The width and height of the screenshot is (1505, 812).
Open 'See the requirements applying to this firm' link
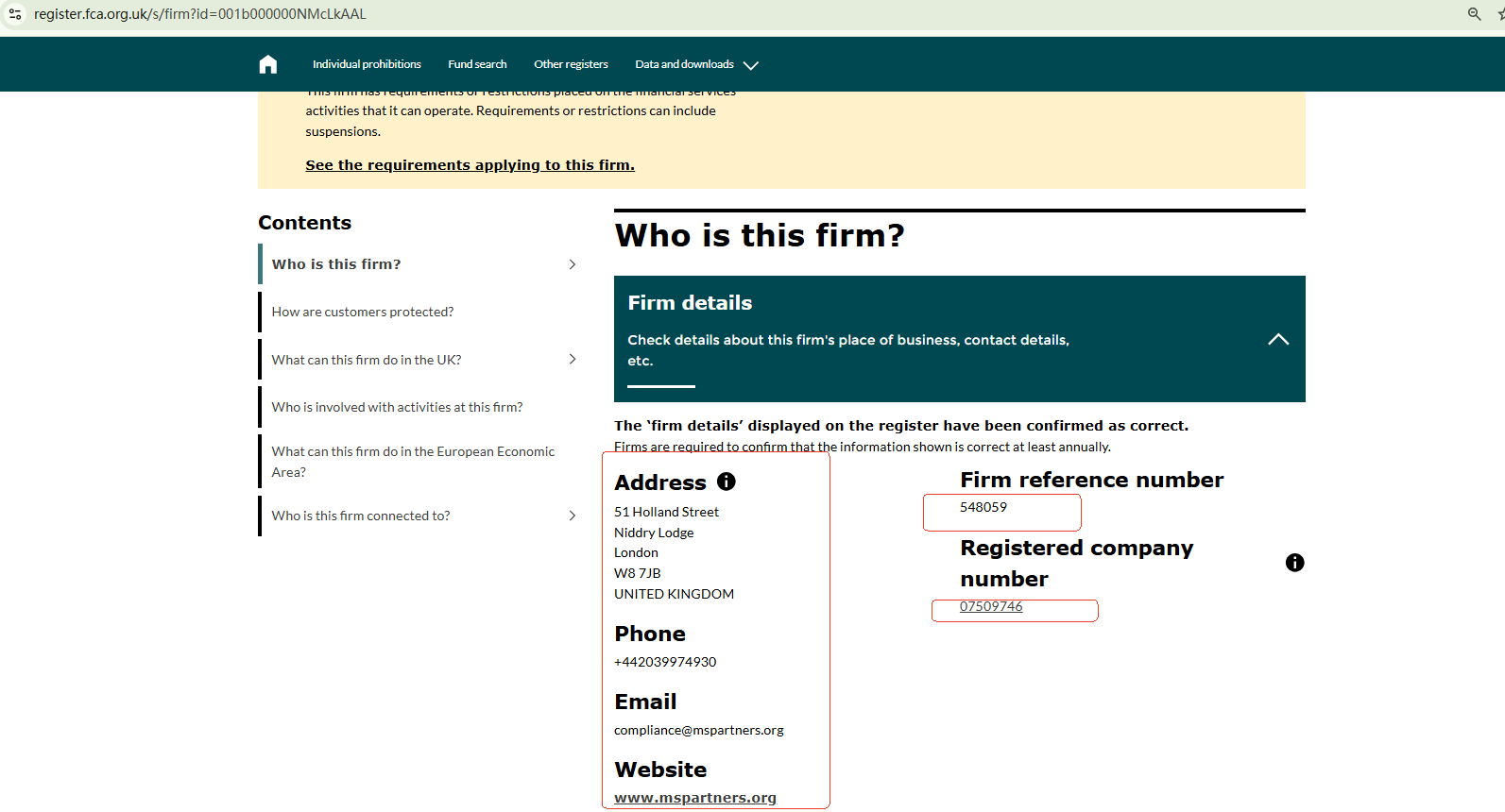[x=470, y=165]
